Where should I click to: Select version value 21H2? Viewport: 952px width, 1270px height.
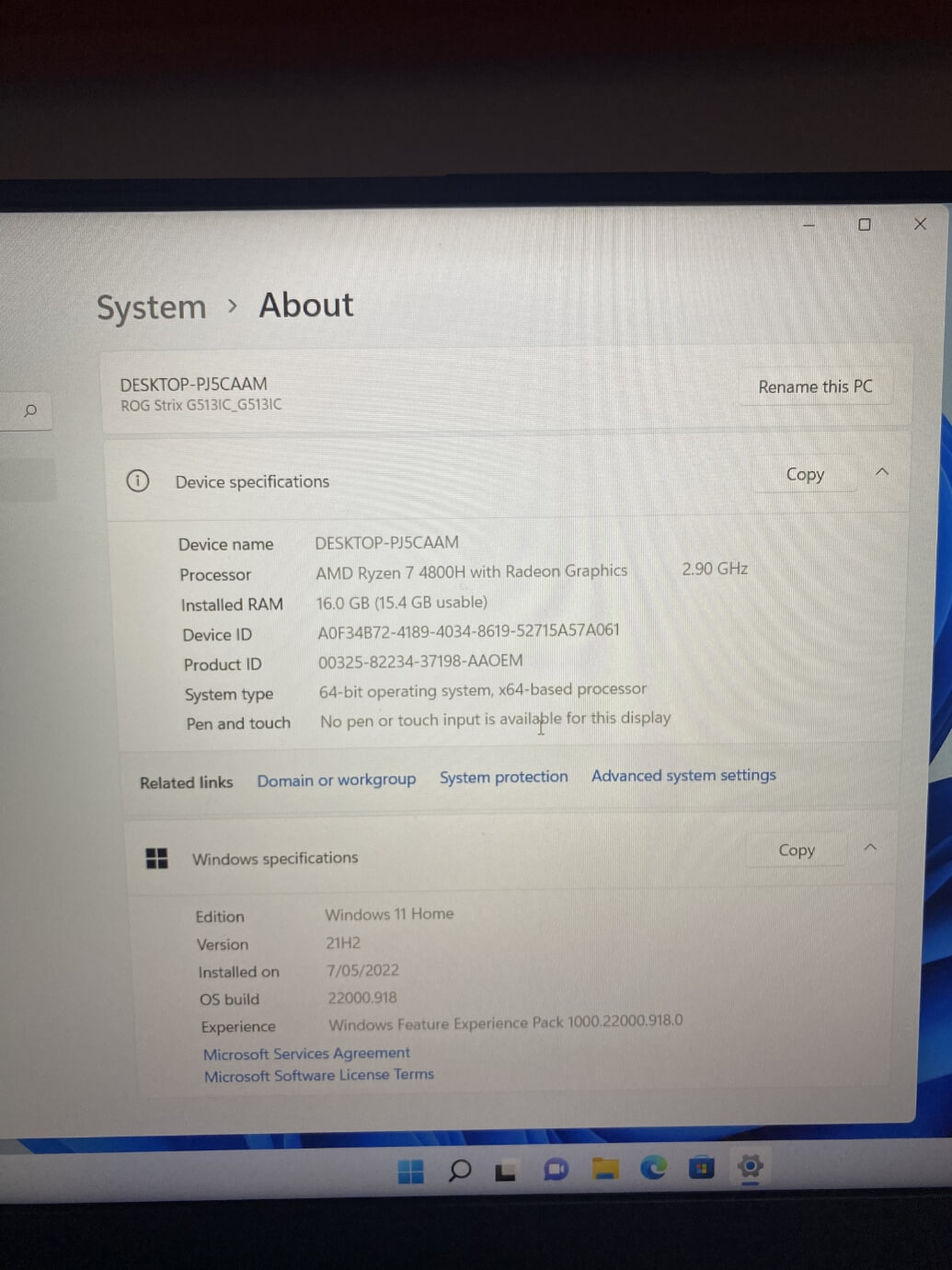pos(343,942)
